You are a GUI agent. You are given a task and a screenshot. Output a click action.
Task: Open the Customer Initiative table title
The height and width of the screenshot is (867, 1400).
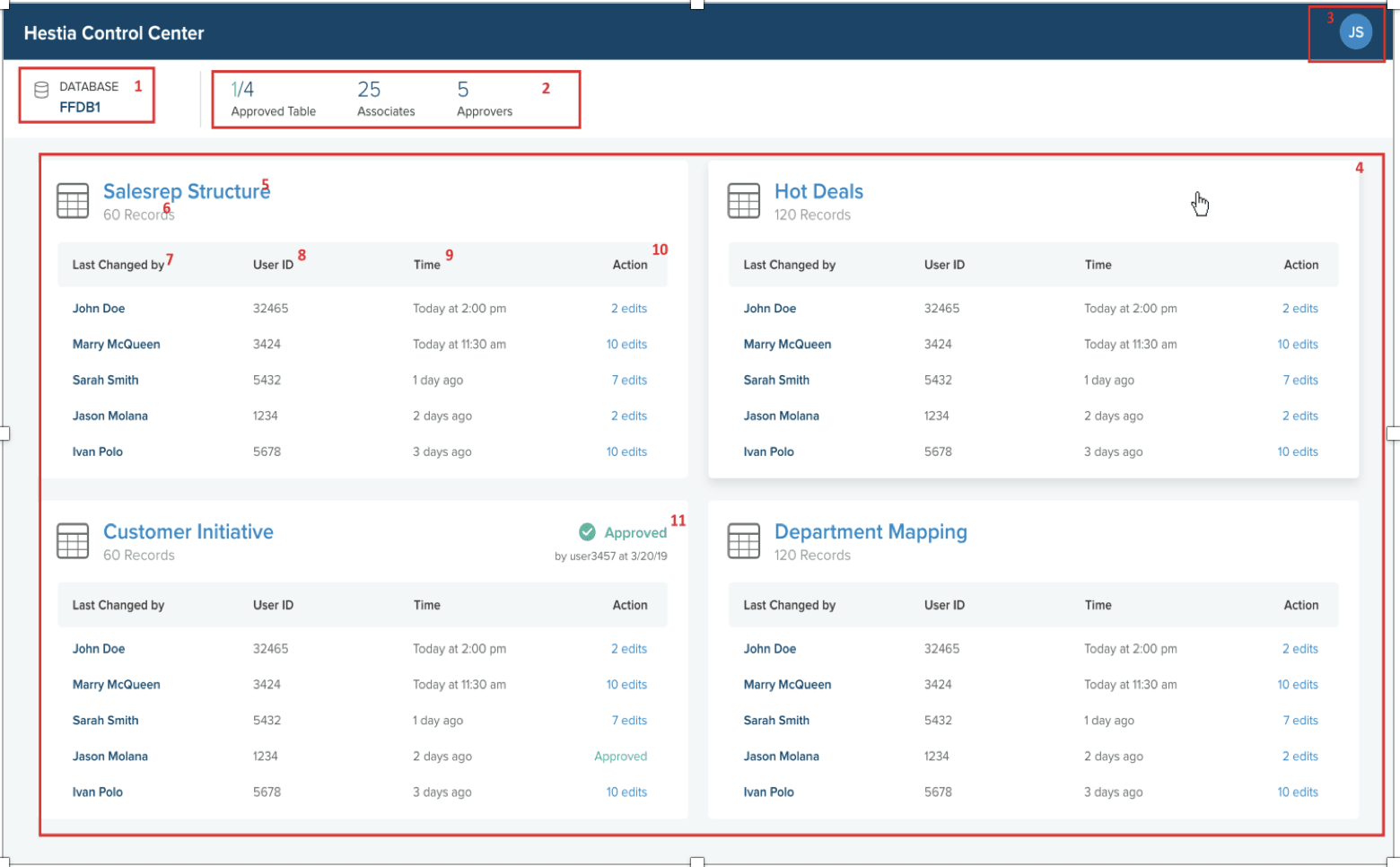[188, 531]
